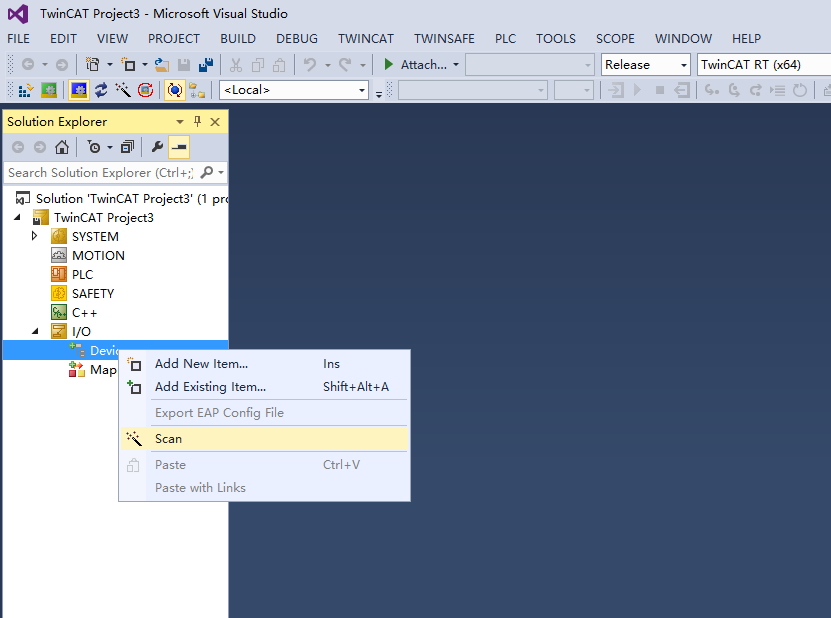Select the SAFETY tree item
This screenshot has width=831, height=618.
pyautogui.click(x=93, y=294)
